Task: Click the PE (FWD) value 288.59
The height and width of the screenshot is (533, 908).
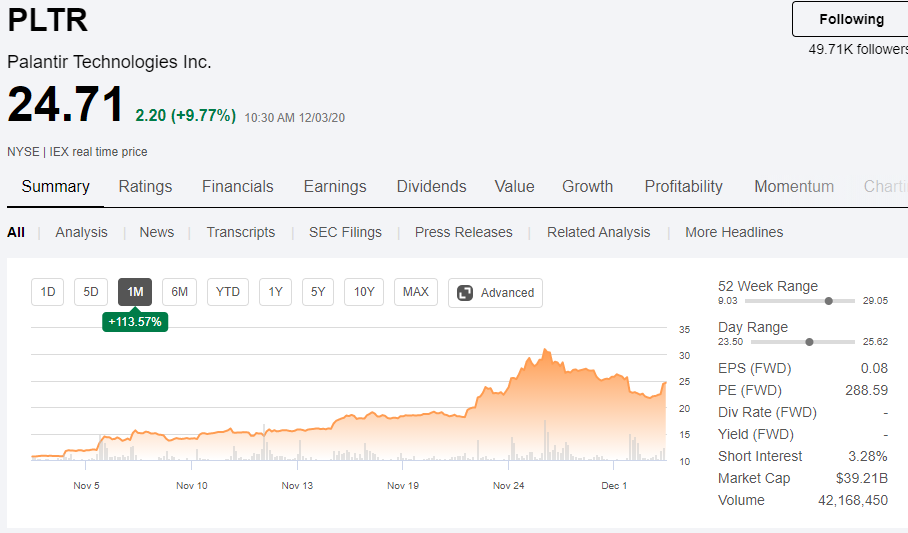Action: click(x=866, y=390)
